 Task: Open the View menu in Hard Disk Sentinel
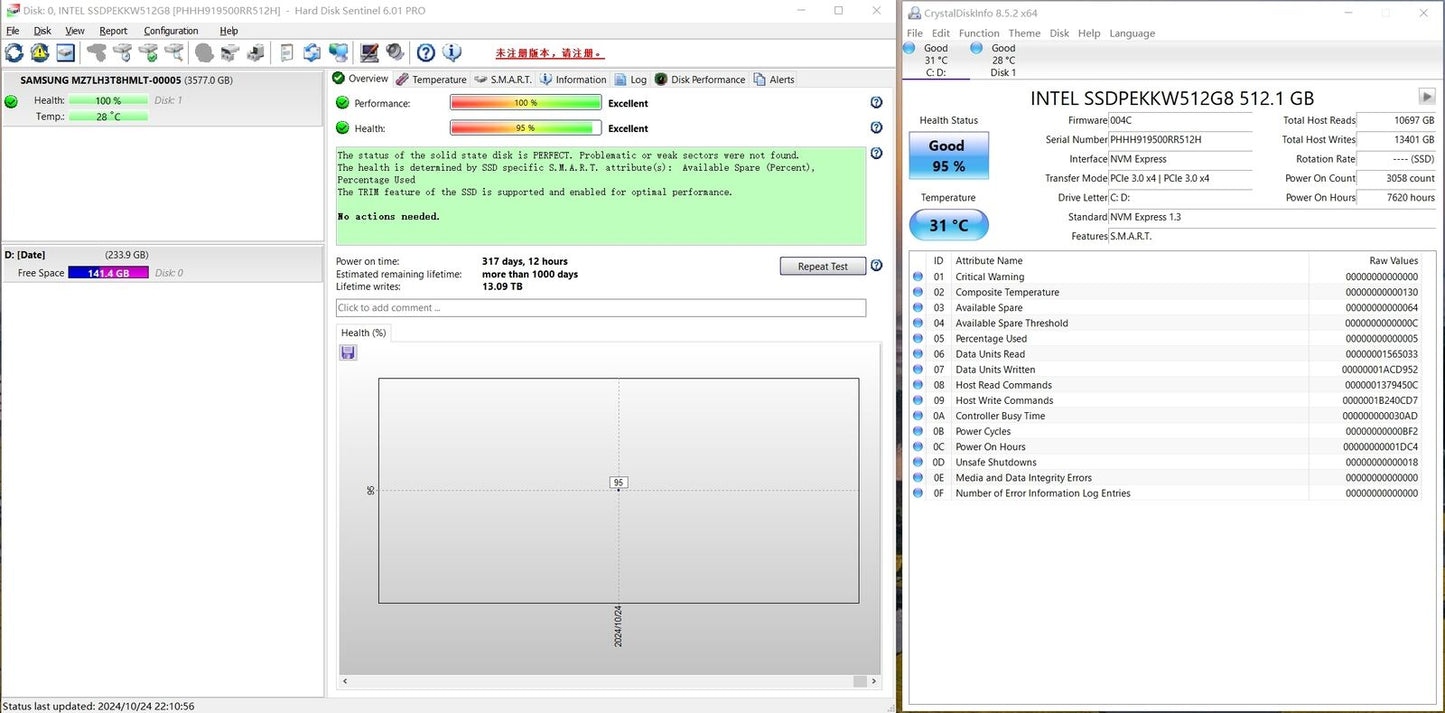click(x=75, y=31)
